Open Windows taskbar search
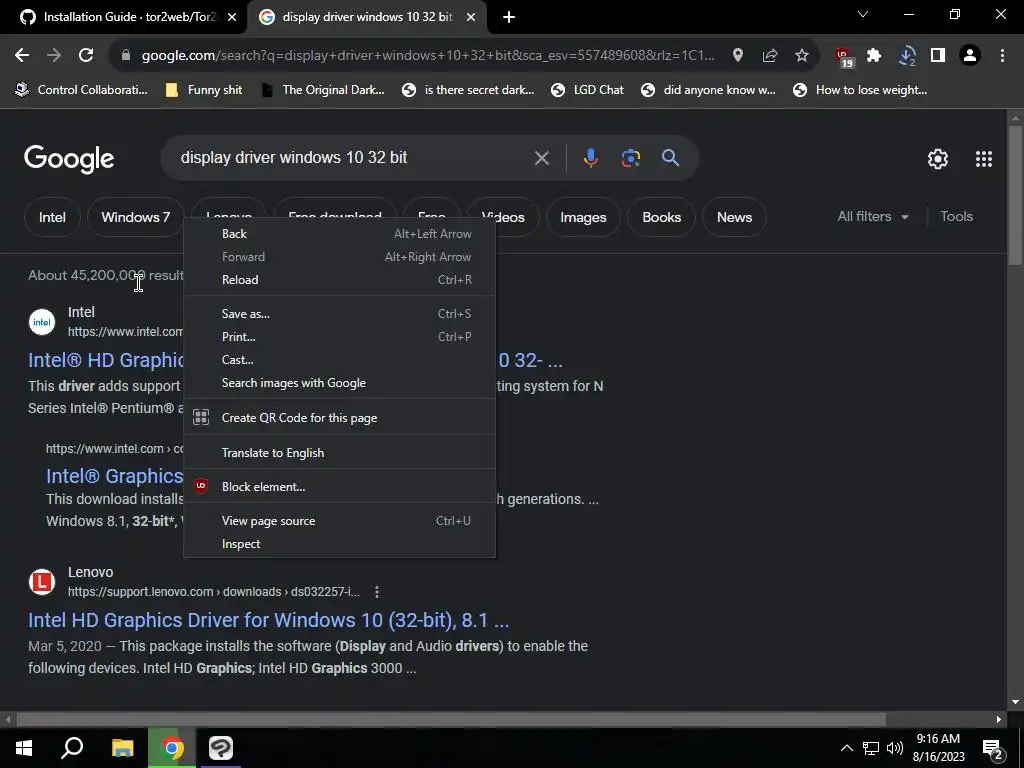Viewport: 1024px width, 768px height. point(72,748)
